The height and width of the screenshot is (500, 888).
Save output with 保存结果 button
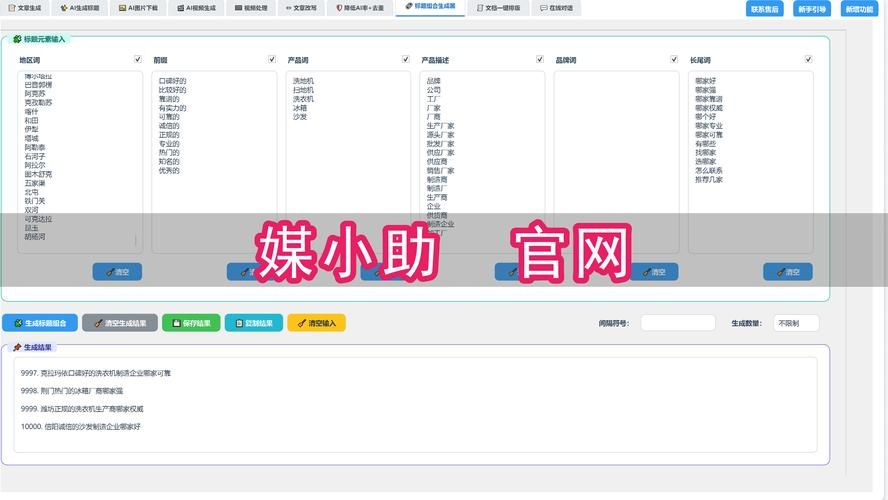click(191, 323)
